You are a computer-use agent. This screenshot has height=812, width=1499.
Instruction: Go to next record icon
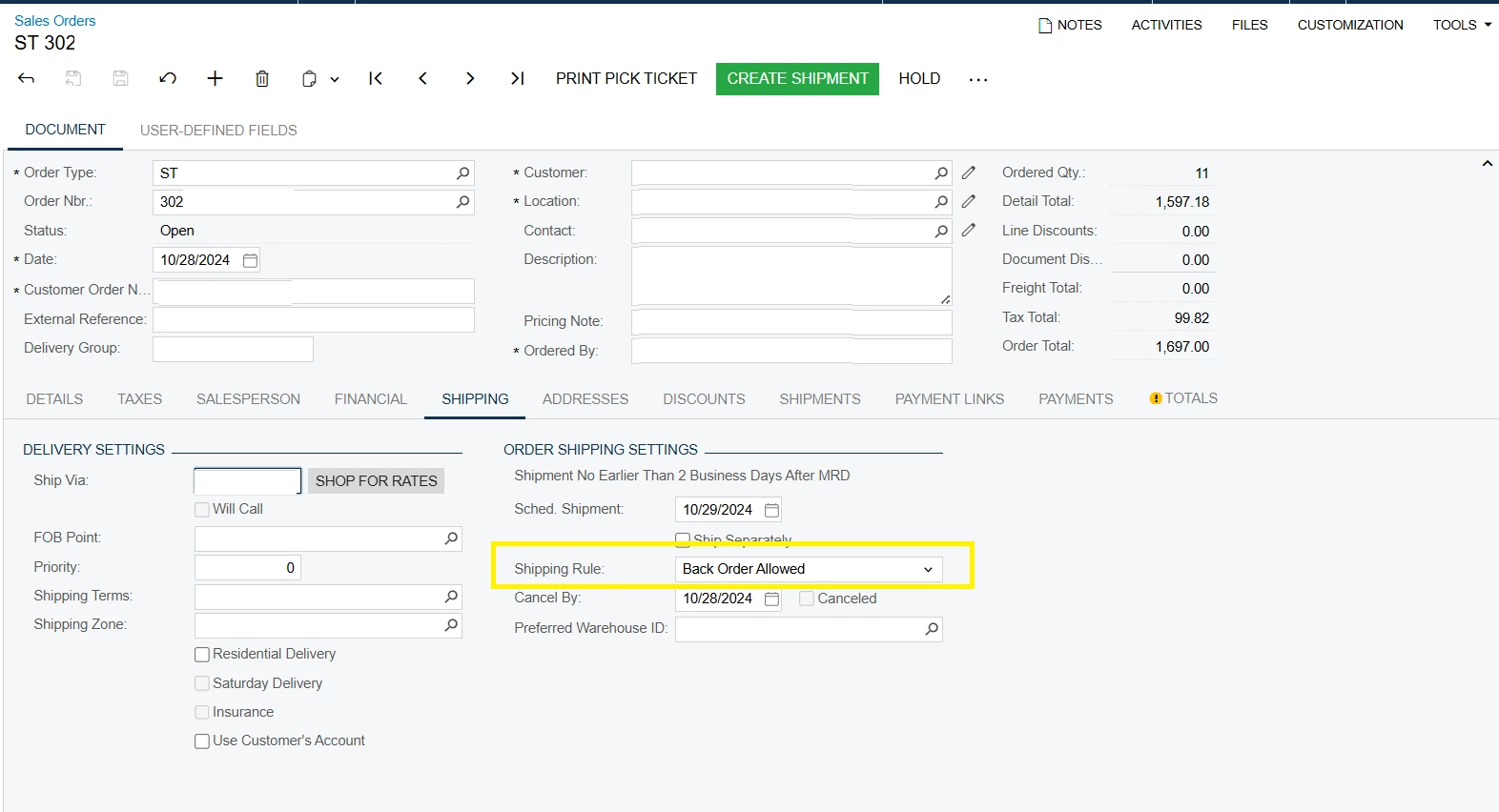click(470, 78)
